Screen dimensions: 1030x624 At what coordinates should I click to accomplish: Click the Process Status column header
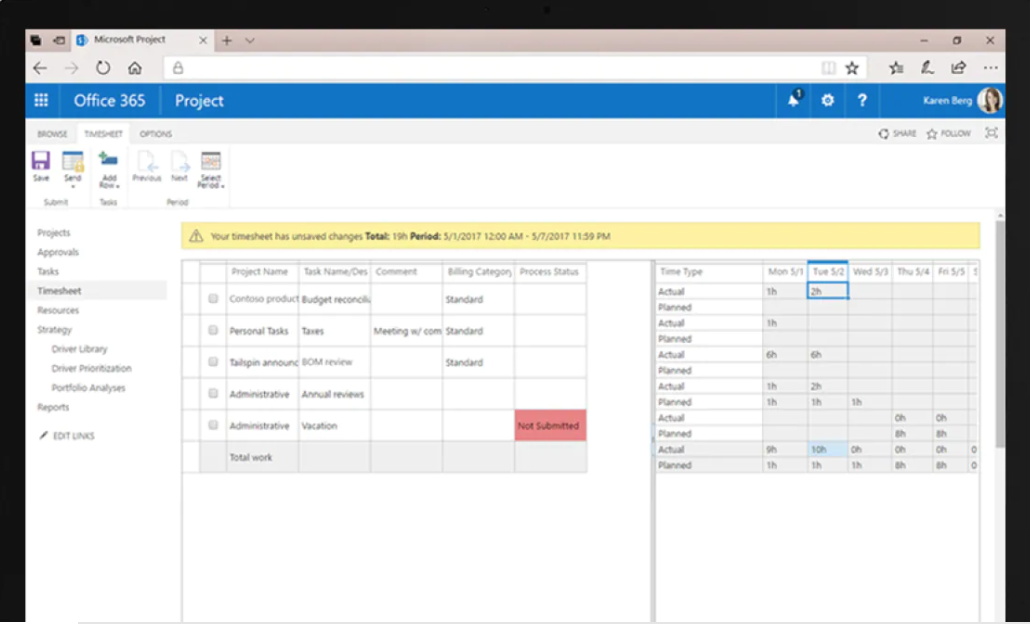pyautogui.click(x=550, y=272)
